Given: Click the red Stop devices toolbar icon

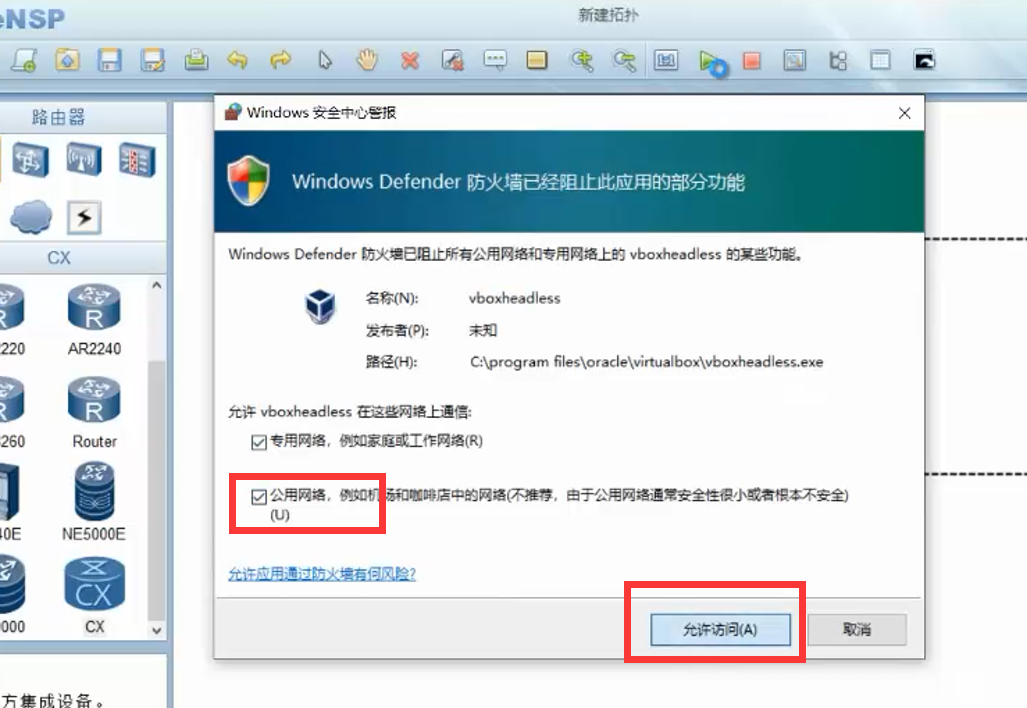Looking at the screenshot, I should (x=751, y=61).
